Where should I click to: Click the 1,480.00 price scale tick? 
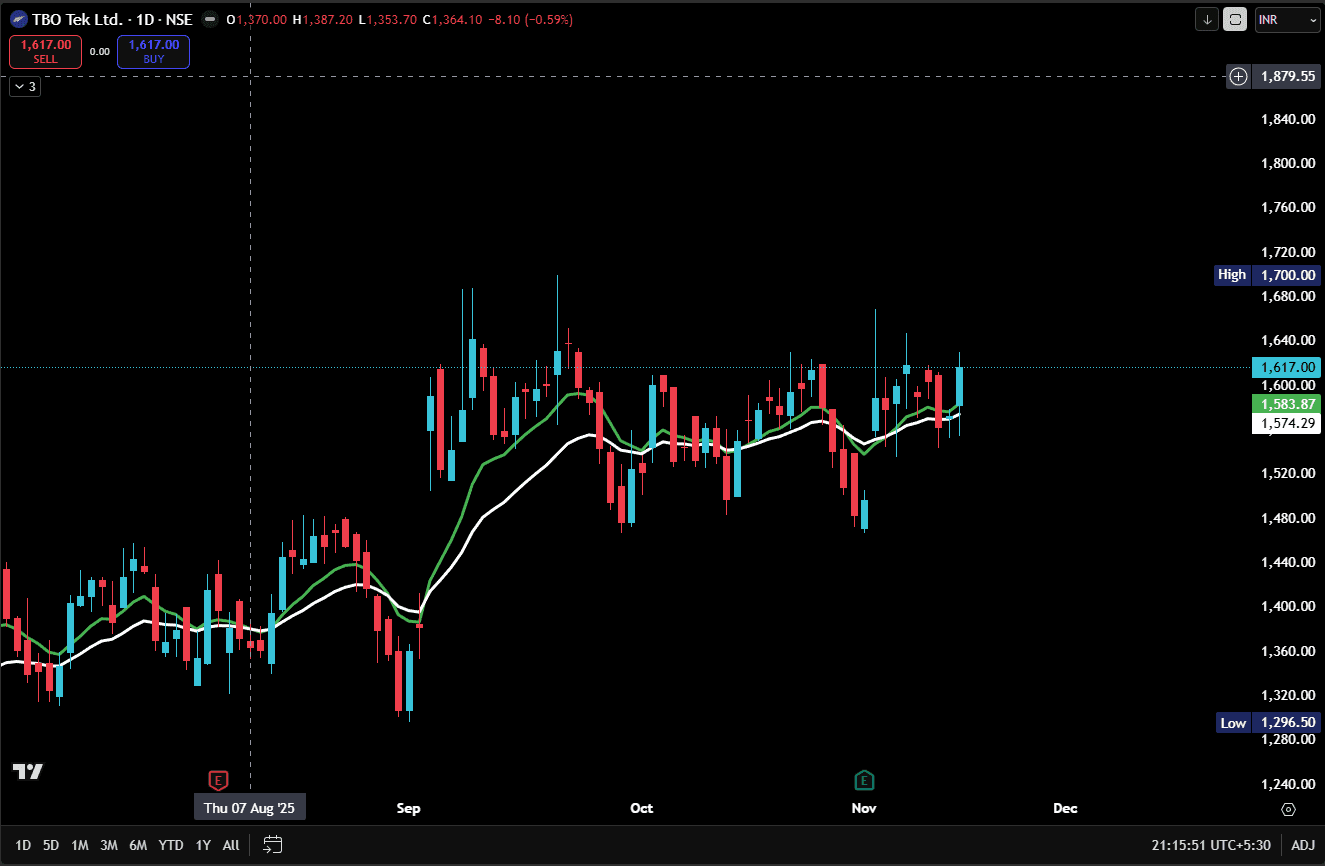tap(1287, 518)
